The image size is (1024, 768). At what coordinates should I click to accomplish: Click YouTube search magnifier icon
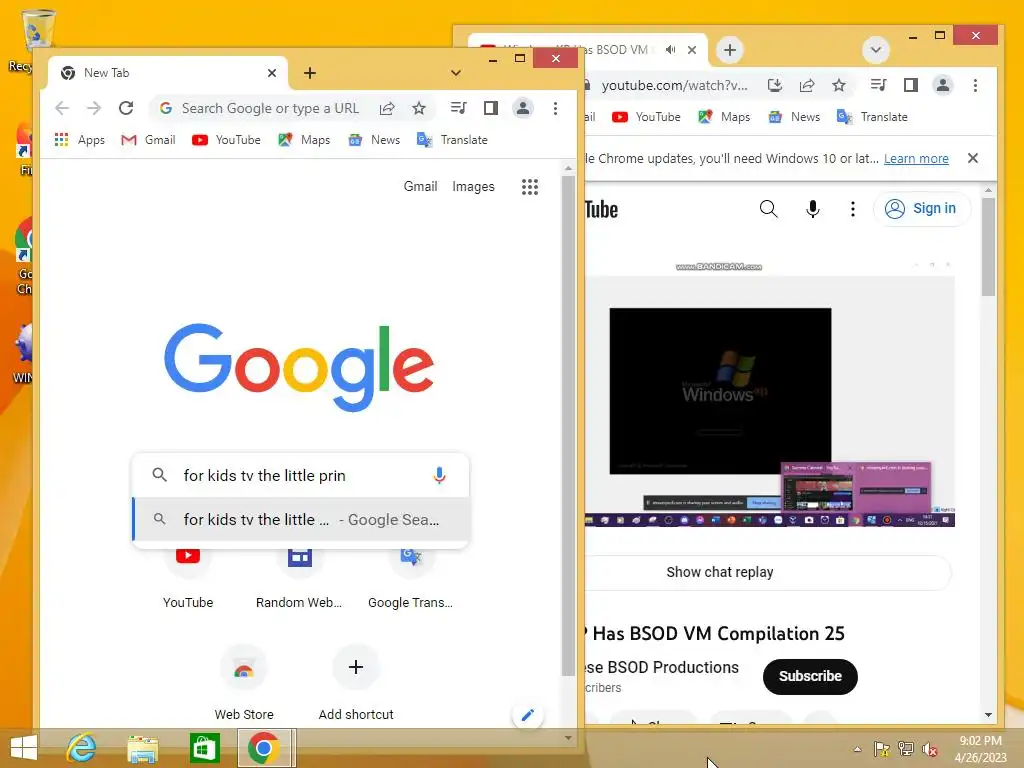(x=769, y=209)
